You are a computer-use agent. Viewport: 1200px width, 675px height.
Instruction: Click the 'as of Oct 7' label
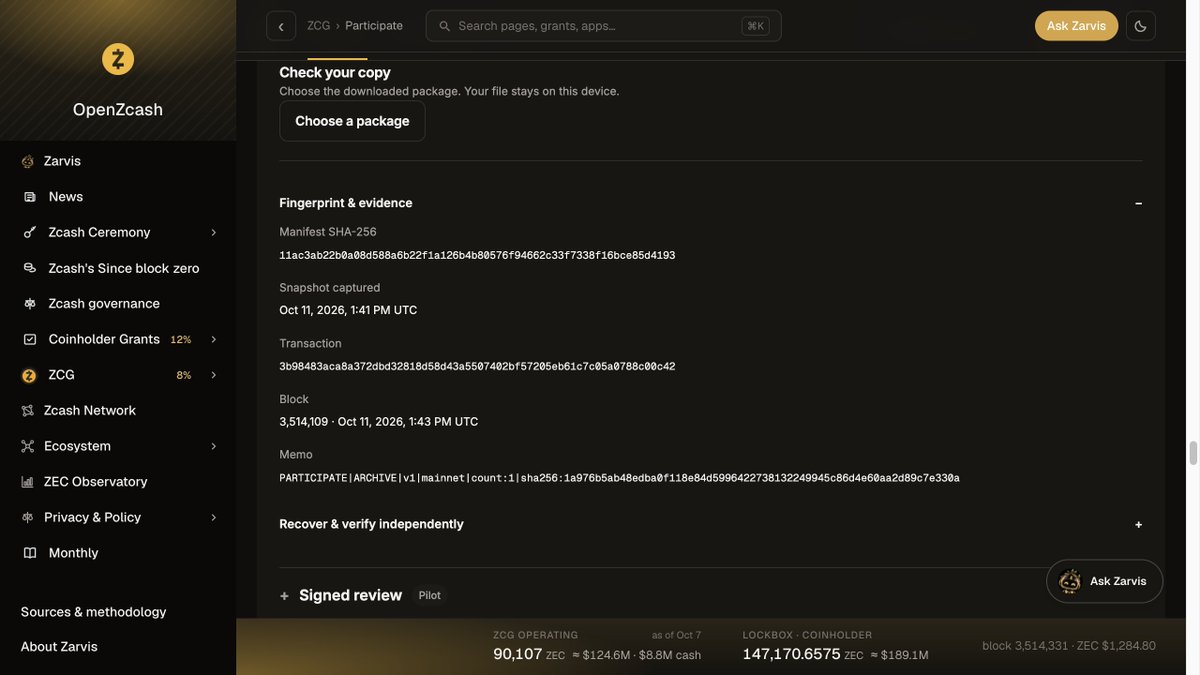[x=677, y=635]
